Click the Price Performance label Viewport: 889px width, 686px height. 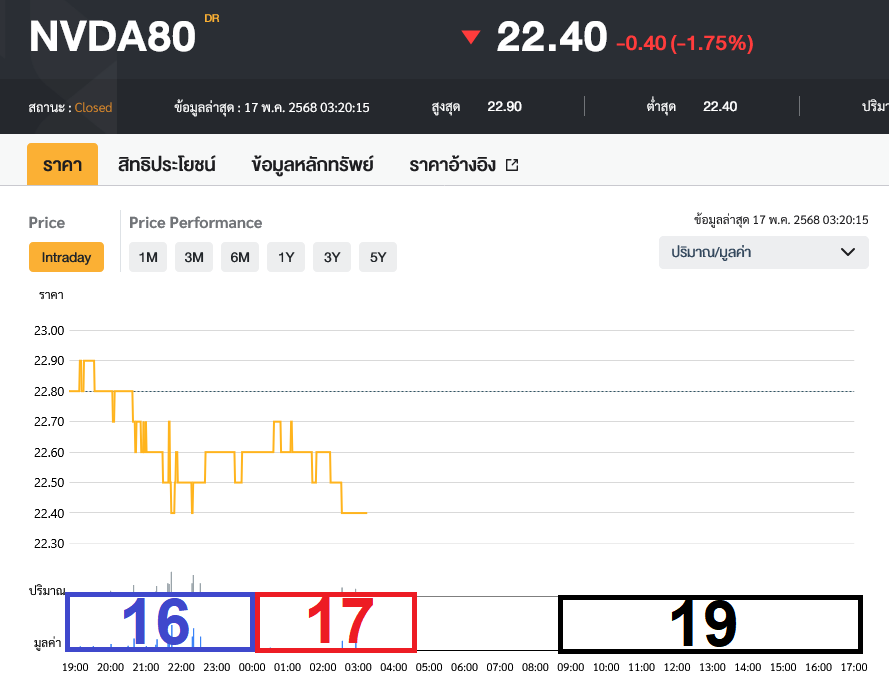[x=196, y=222]
